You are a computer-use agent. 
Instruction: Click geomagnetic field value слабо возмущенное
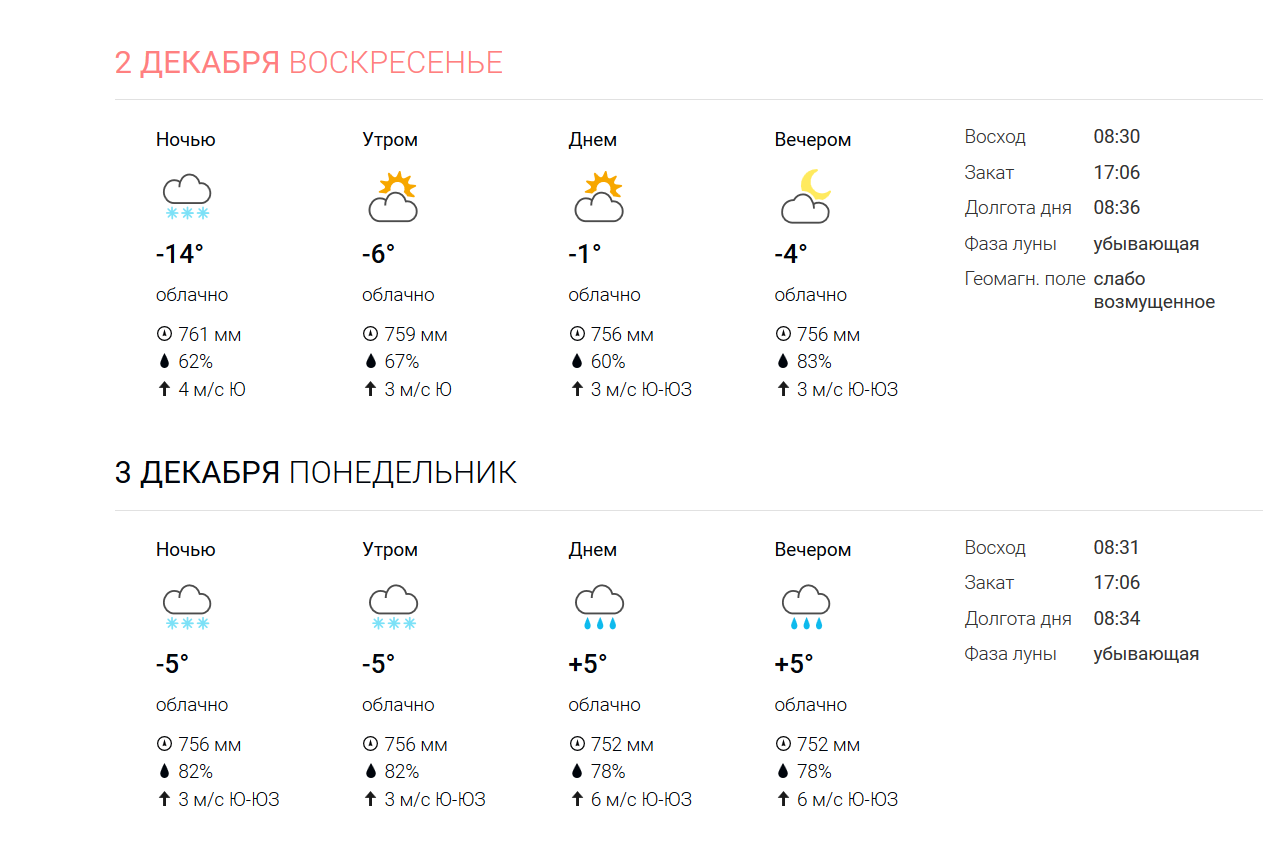(1154, 290)
